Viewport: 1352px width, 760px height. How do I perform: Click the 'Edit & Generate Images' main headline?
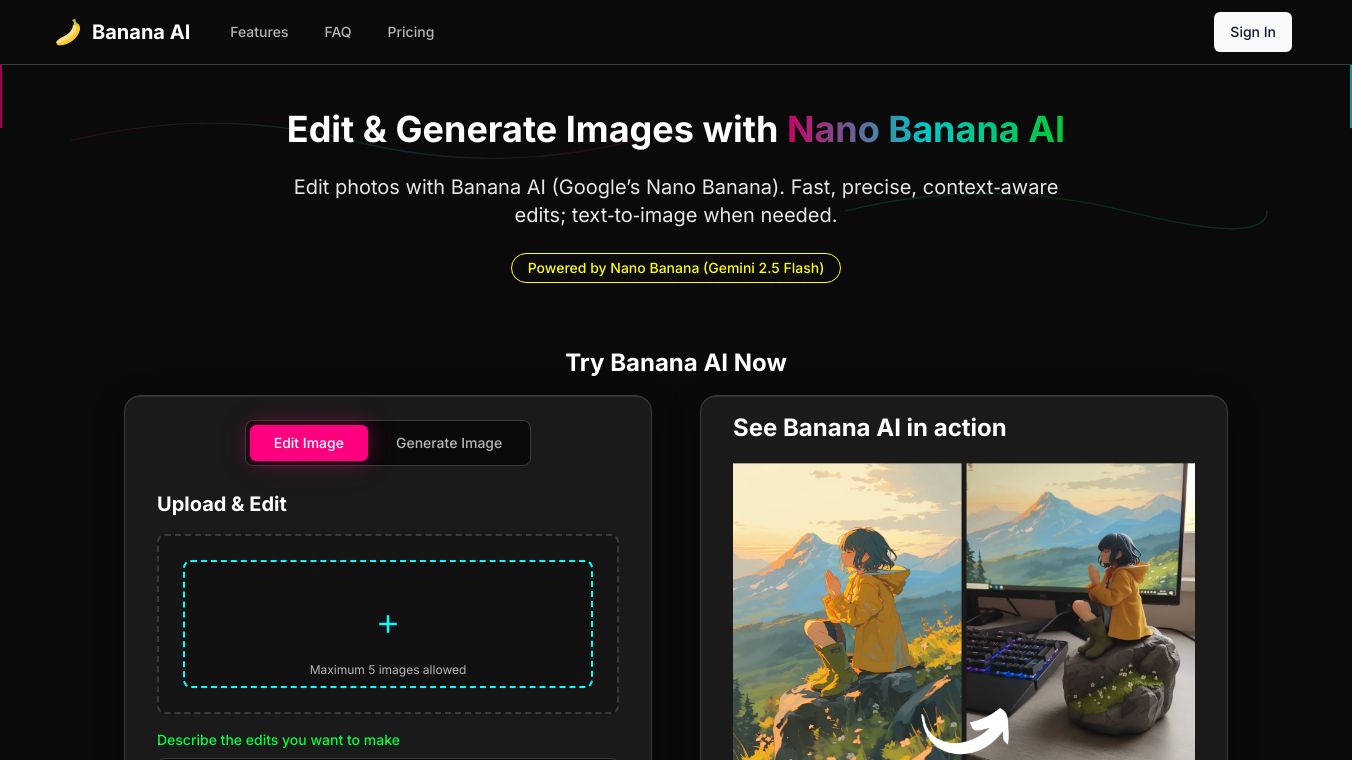coord(676,130)
